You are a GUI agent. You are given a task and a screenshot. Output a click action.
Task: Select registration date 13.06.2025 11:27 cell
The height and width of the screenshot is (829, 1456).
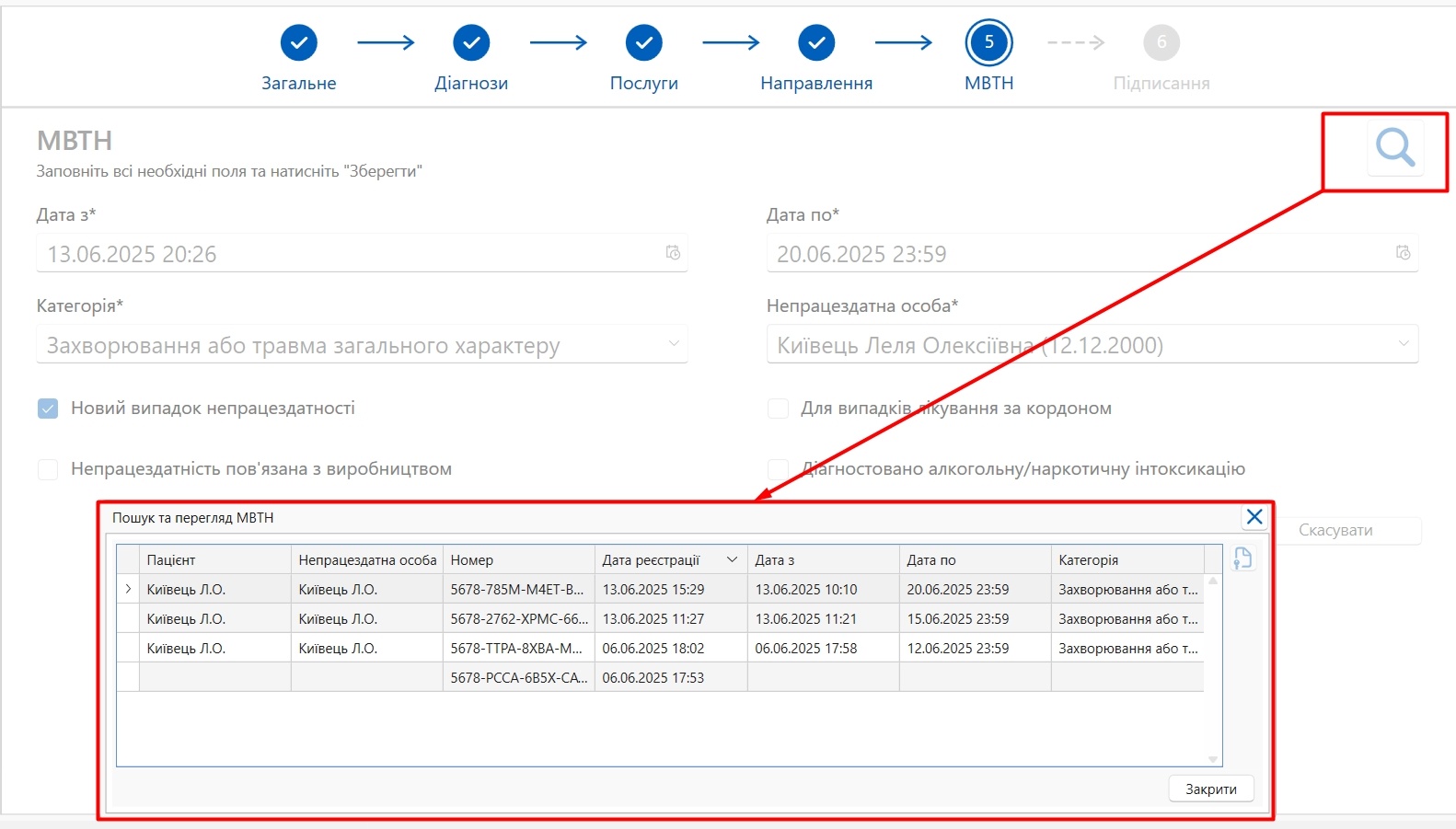click(x=671, y=618)
